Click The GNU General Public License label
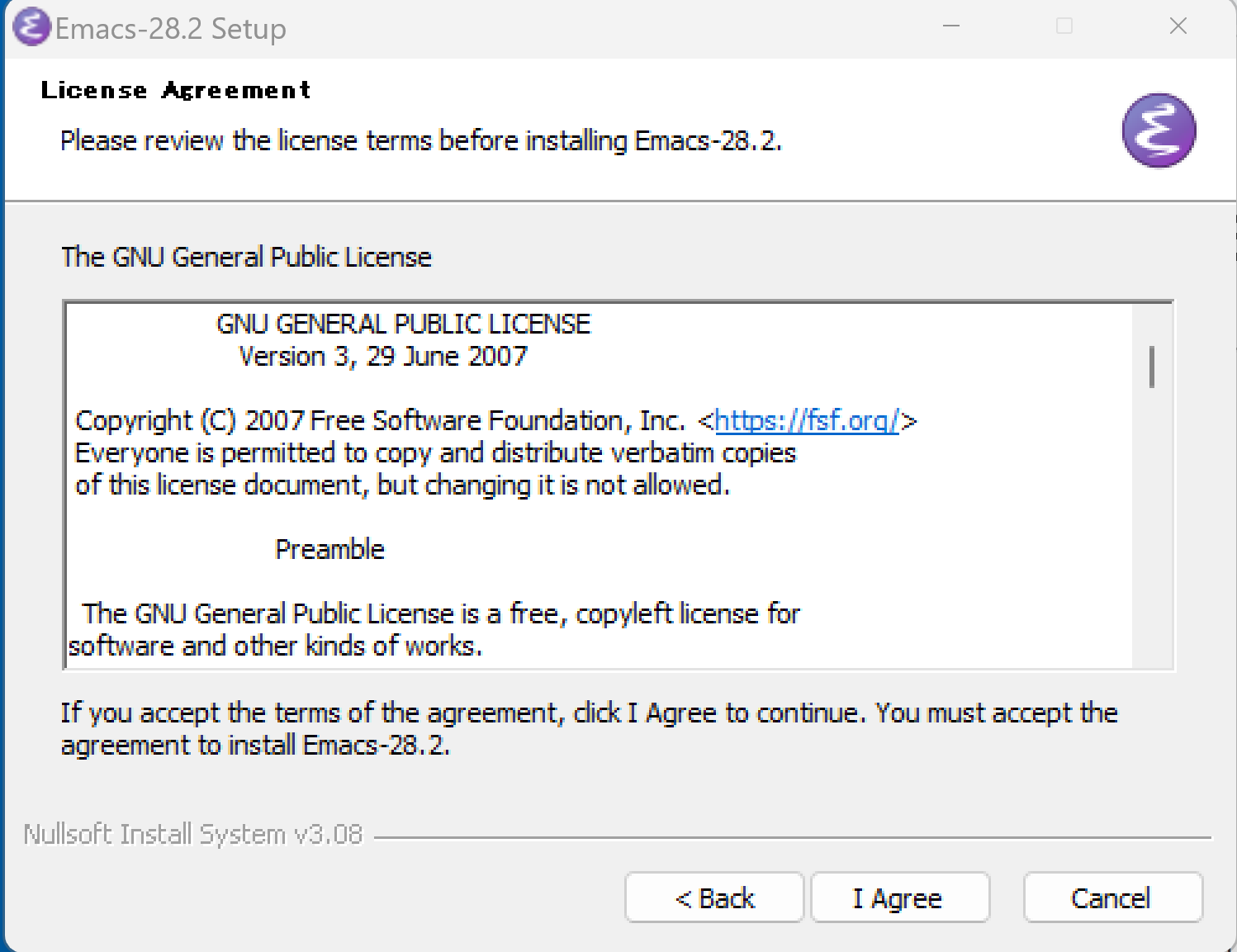The height and width of the screenshot is (952, 1237). tap(246, 257)
